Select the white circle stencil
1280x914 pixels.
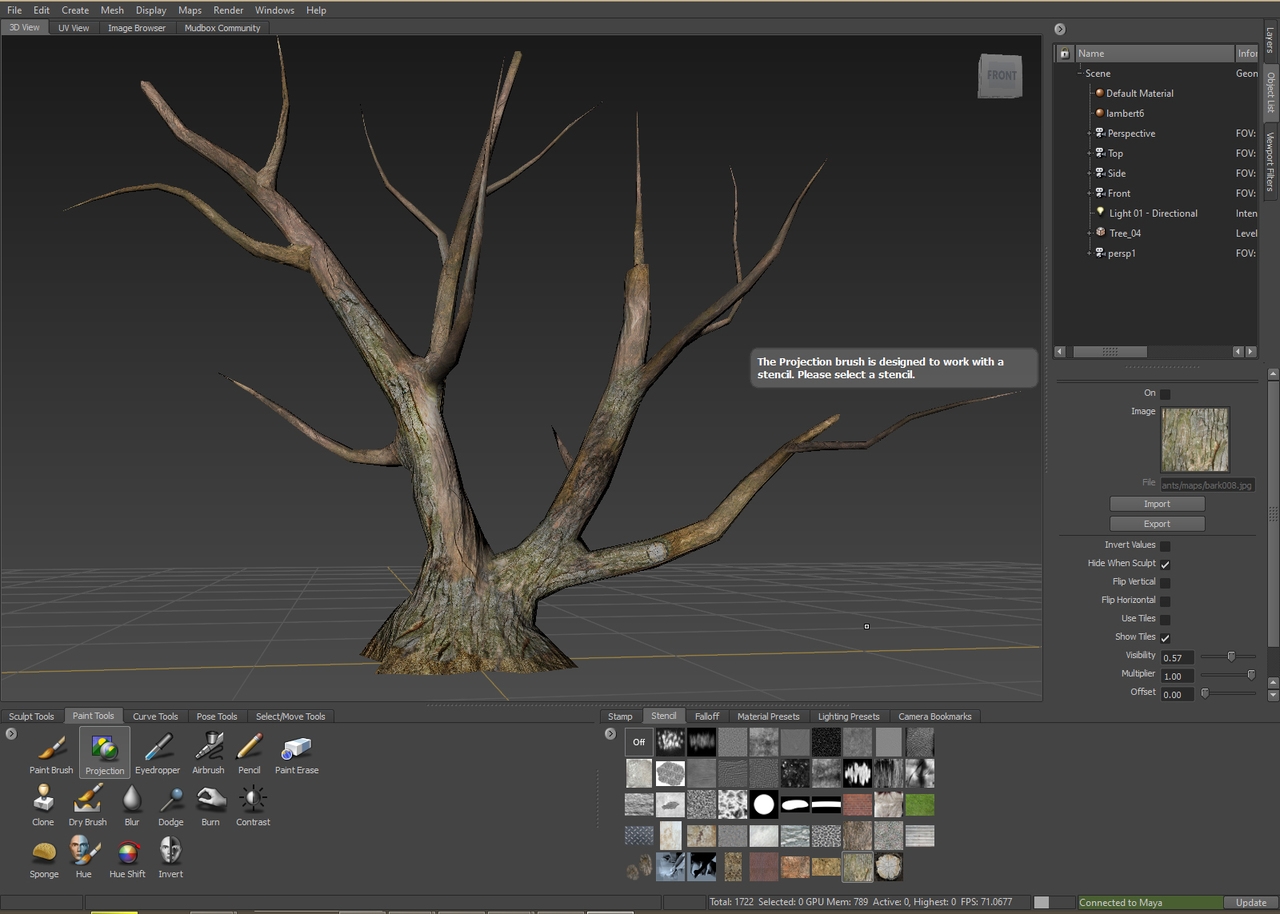coord(764,804)
